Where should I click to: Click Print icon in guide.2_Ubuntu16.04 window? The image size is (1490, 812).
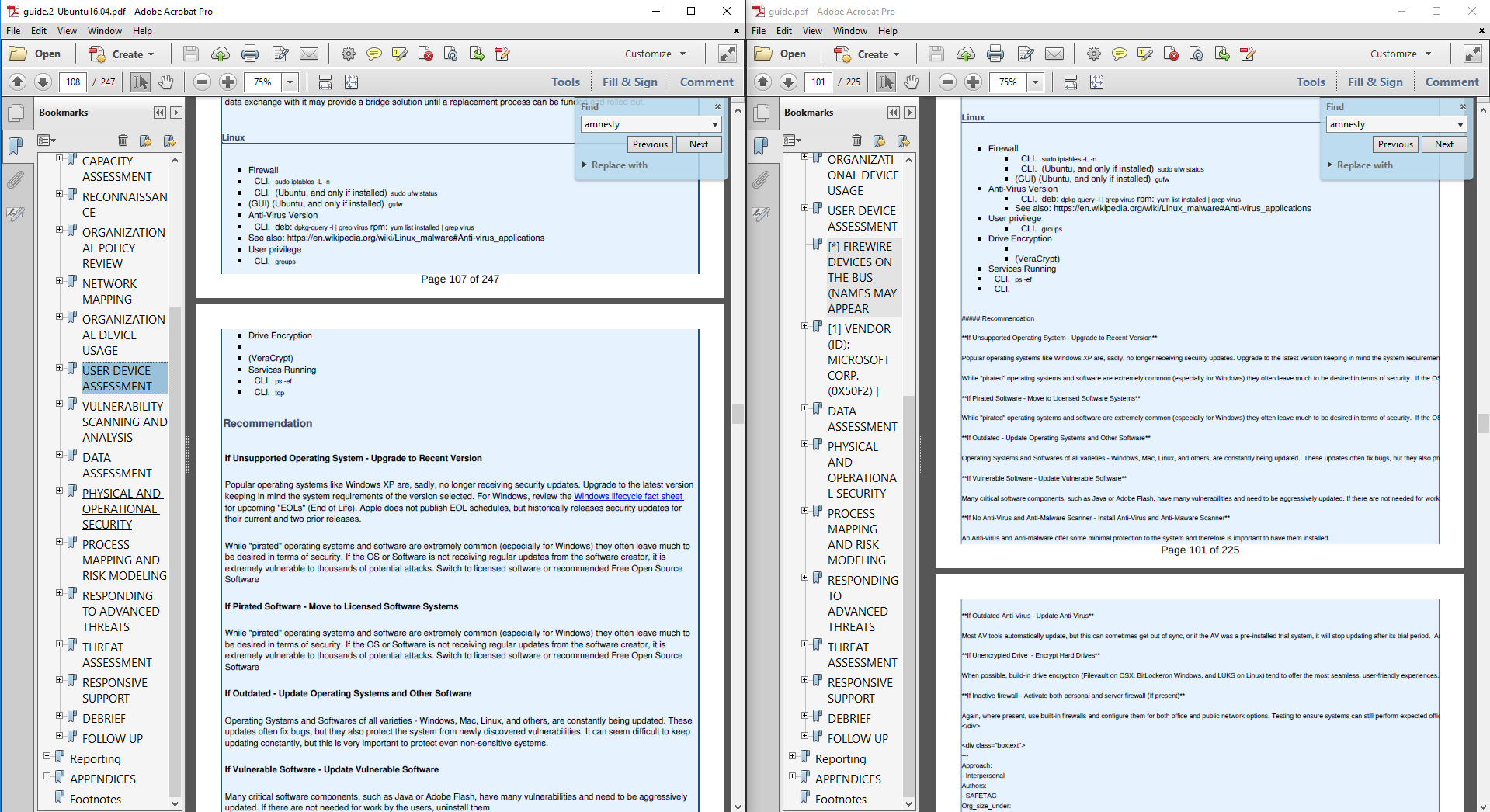(250, 54)
